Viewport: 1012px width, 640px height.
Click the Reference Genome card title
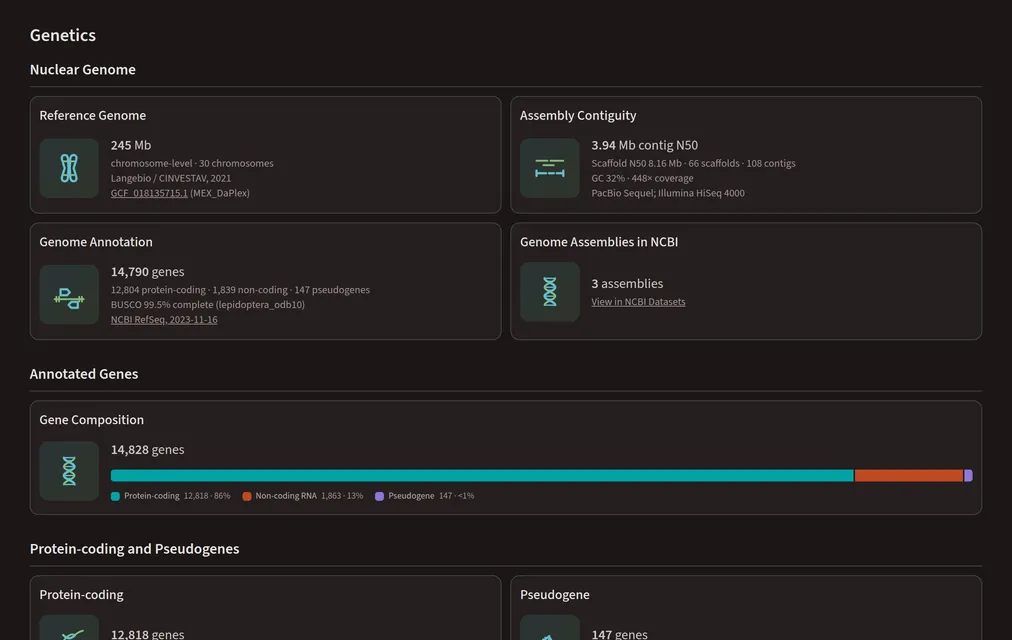coord(92,115)
